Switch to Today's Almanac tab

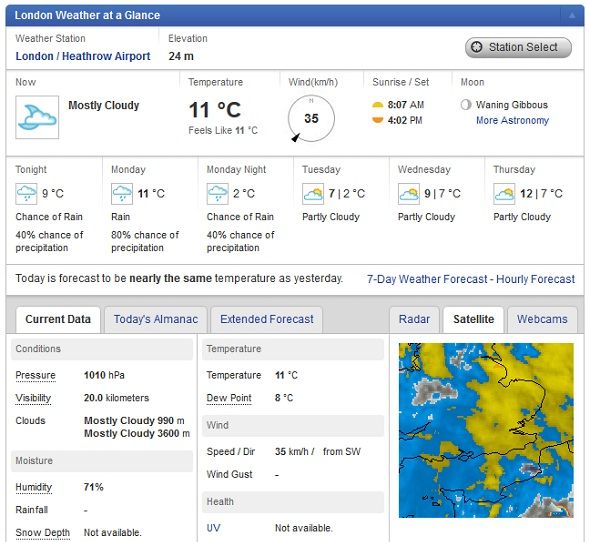click(x=156, y=320)
